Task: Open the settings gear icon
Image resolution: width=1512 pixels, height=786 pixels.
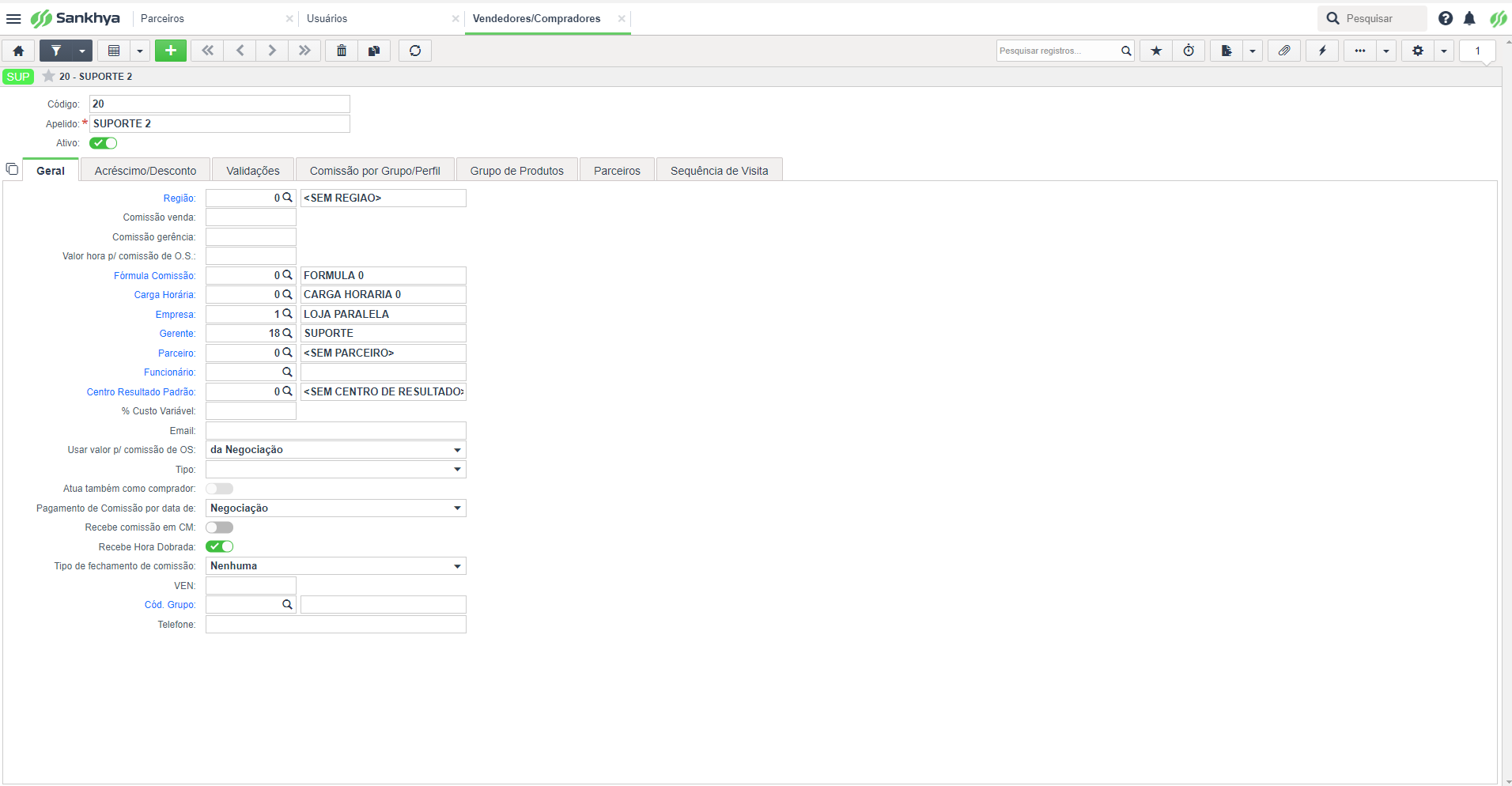Action: tap(1418, 51)
